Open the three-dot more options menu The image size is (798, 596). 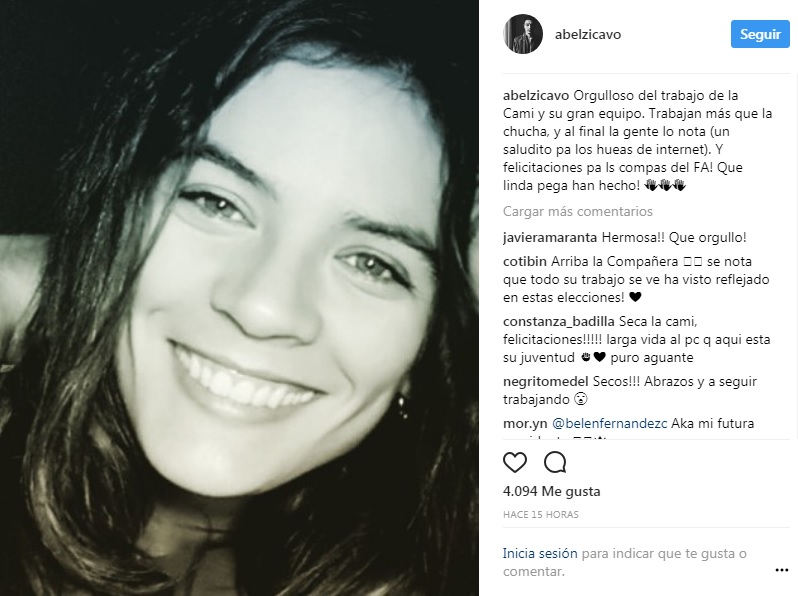[782, 570]
